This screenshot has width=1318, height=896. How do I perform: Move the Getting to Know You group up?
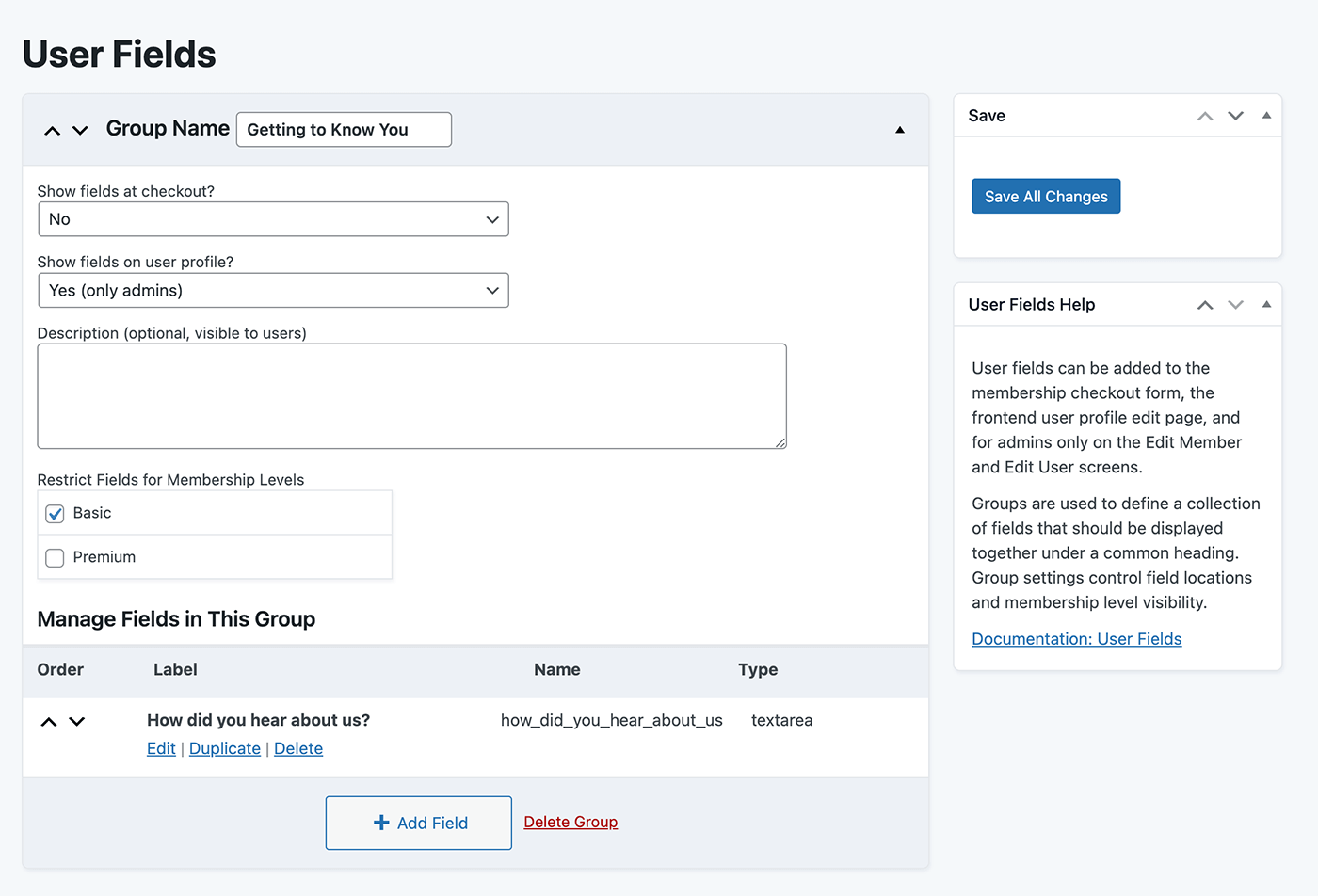pyautogui.click(x=53, y=130)
